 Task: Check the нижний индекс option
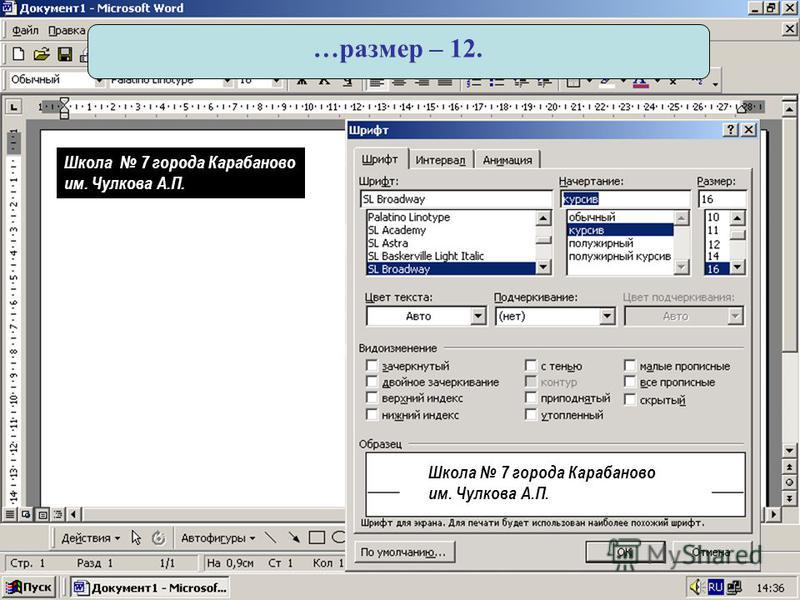371,415
